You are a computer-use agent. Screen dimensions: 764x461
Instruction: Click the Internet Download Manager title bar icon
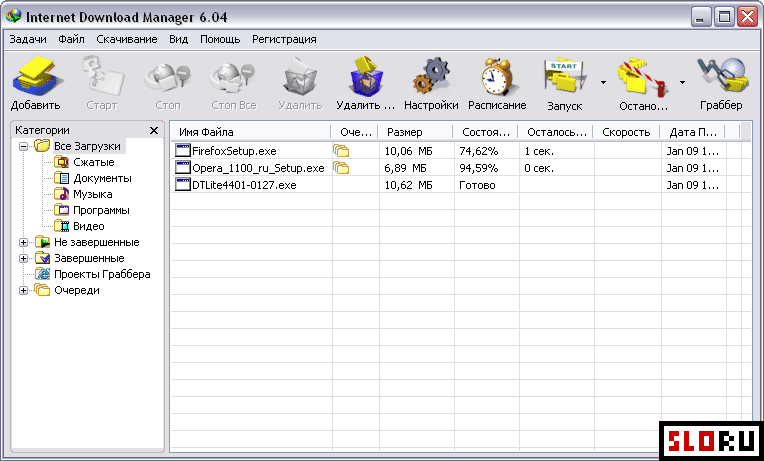[x=13, y=17]
